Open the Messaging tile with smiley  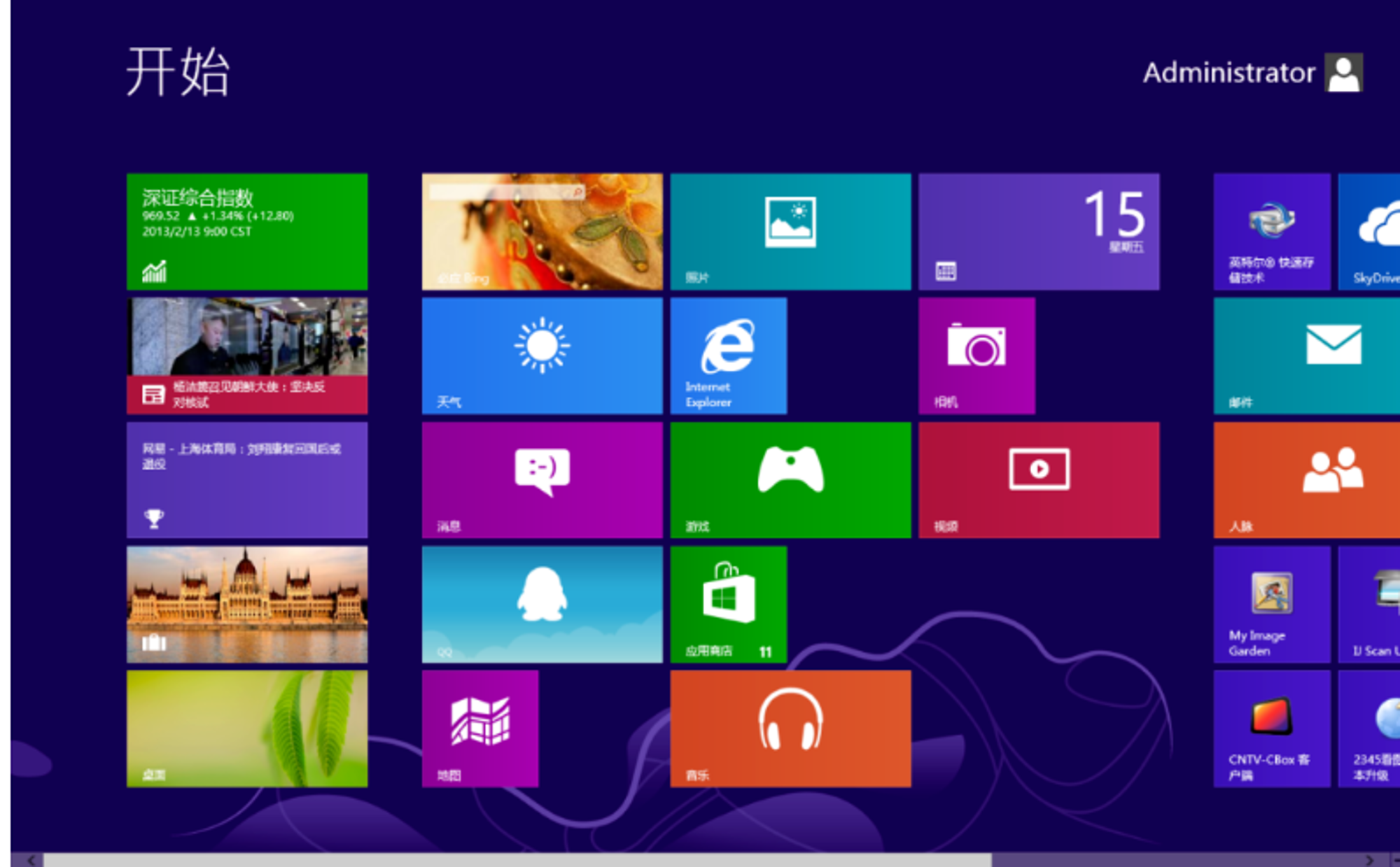(542, 480)
